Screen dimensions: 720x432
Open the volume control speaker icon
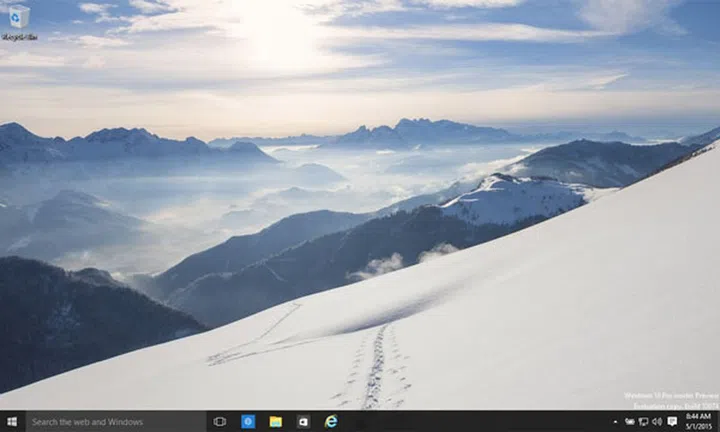click(x=657, y=422)
